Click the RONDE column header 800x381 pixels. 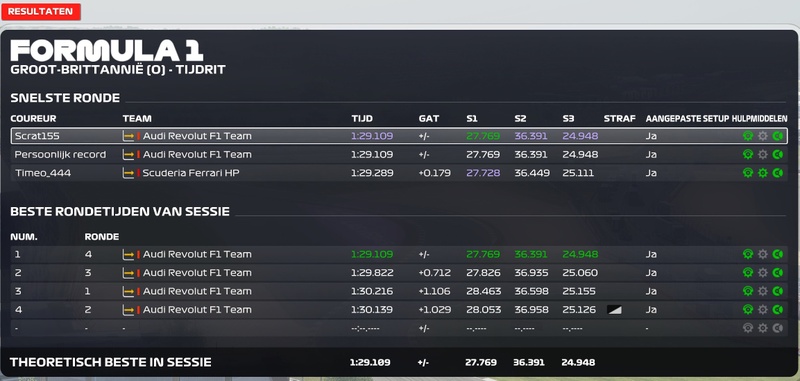102,237
